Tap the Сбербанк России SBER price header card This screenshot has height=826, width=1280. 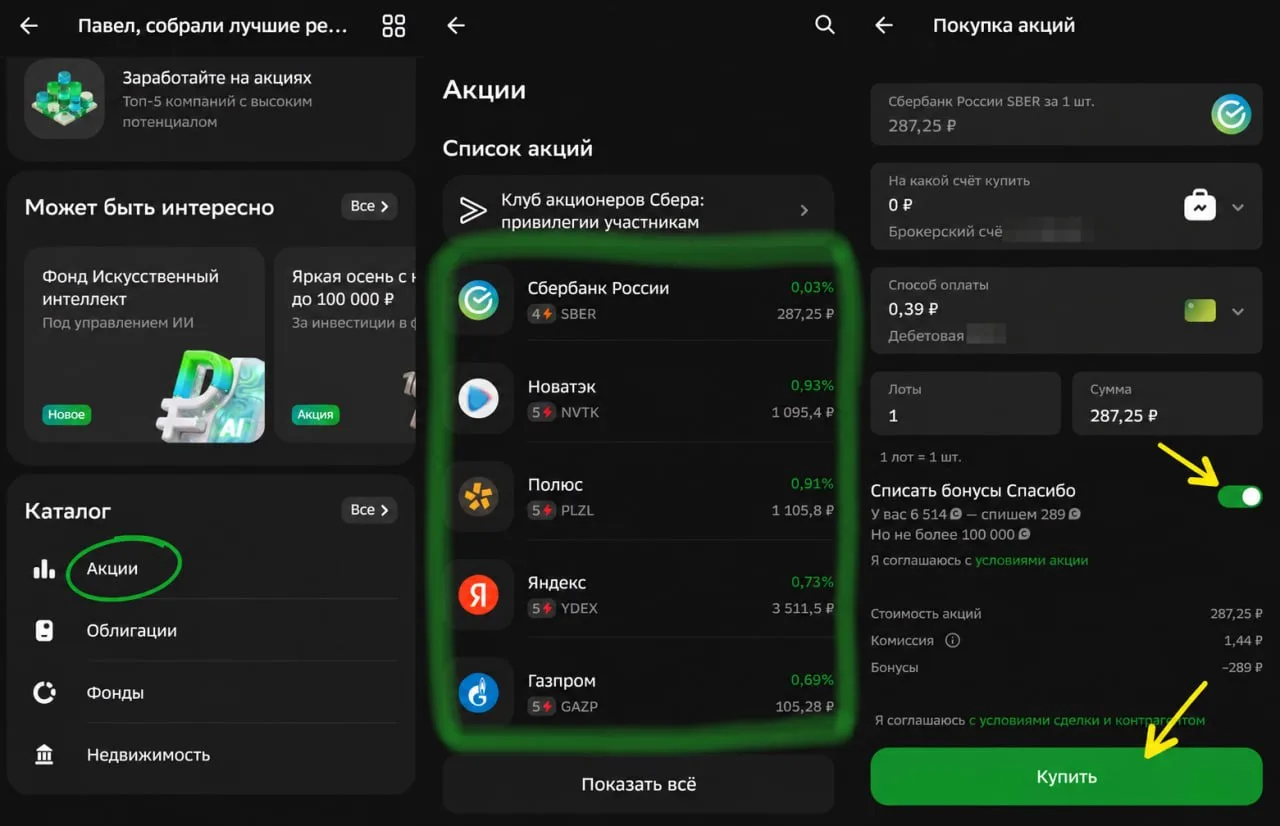[1066, 114]
